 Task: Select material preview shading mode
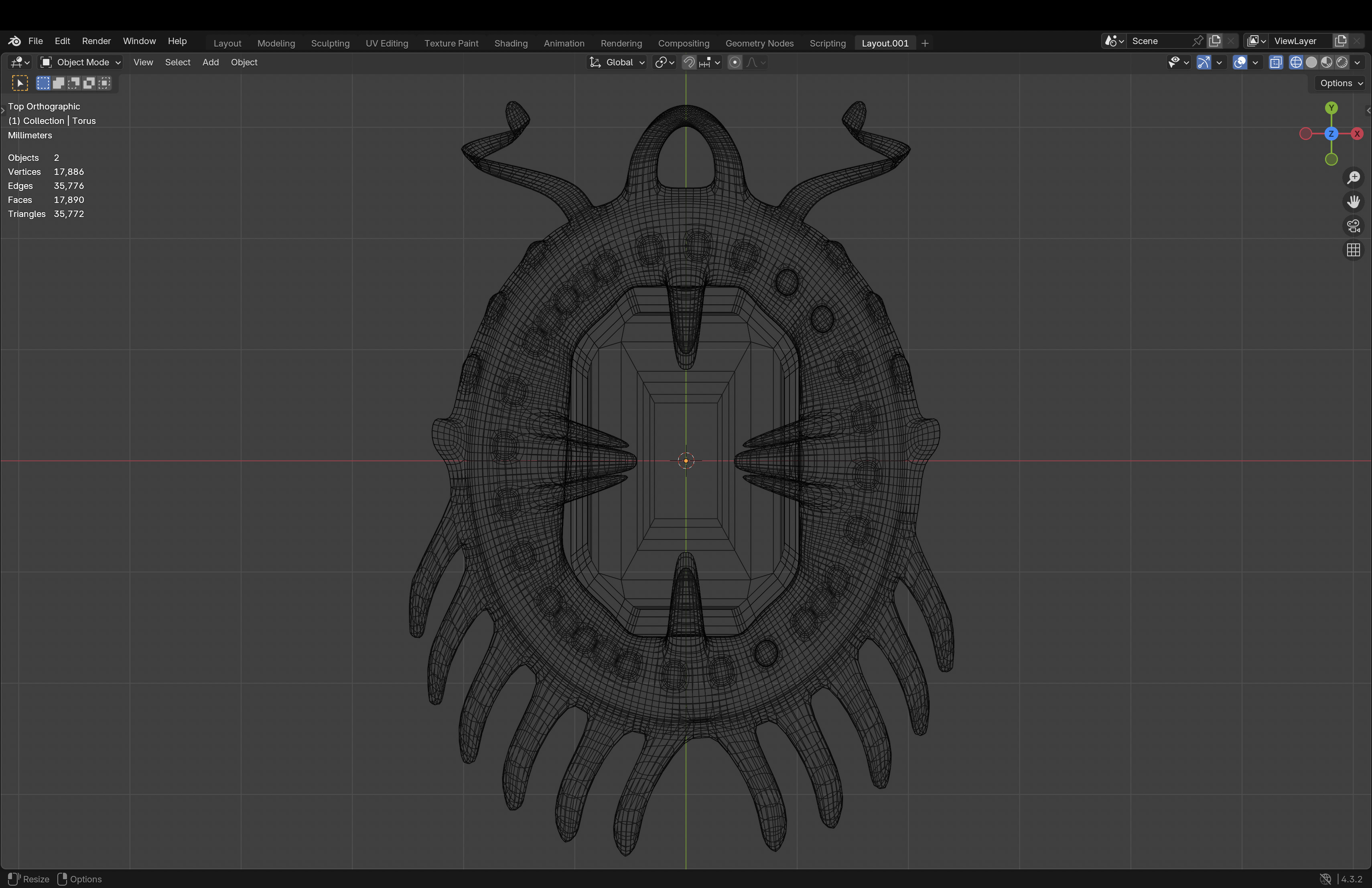point(1326,62)
